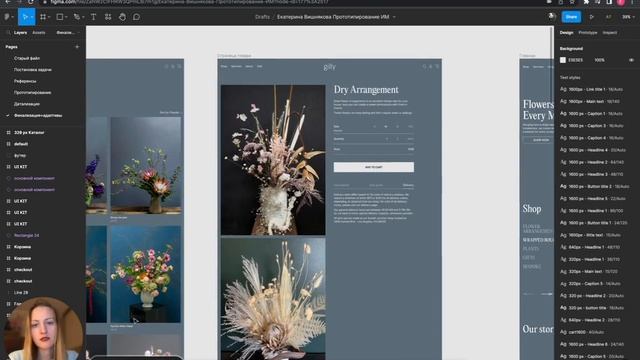The height and width of the screenshot is (360, 640).
Task: Click the Drafts breadcrumb link
Action: [262, 17]
